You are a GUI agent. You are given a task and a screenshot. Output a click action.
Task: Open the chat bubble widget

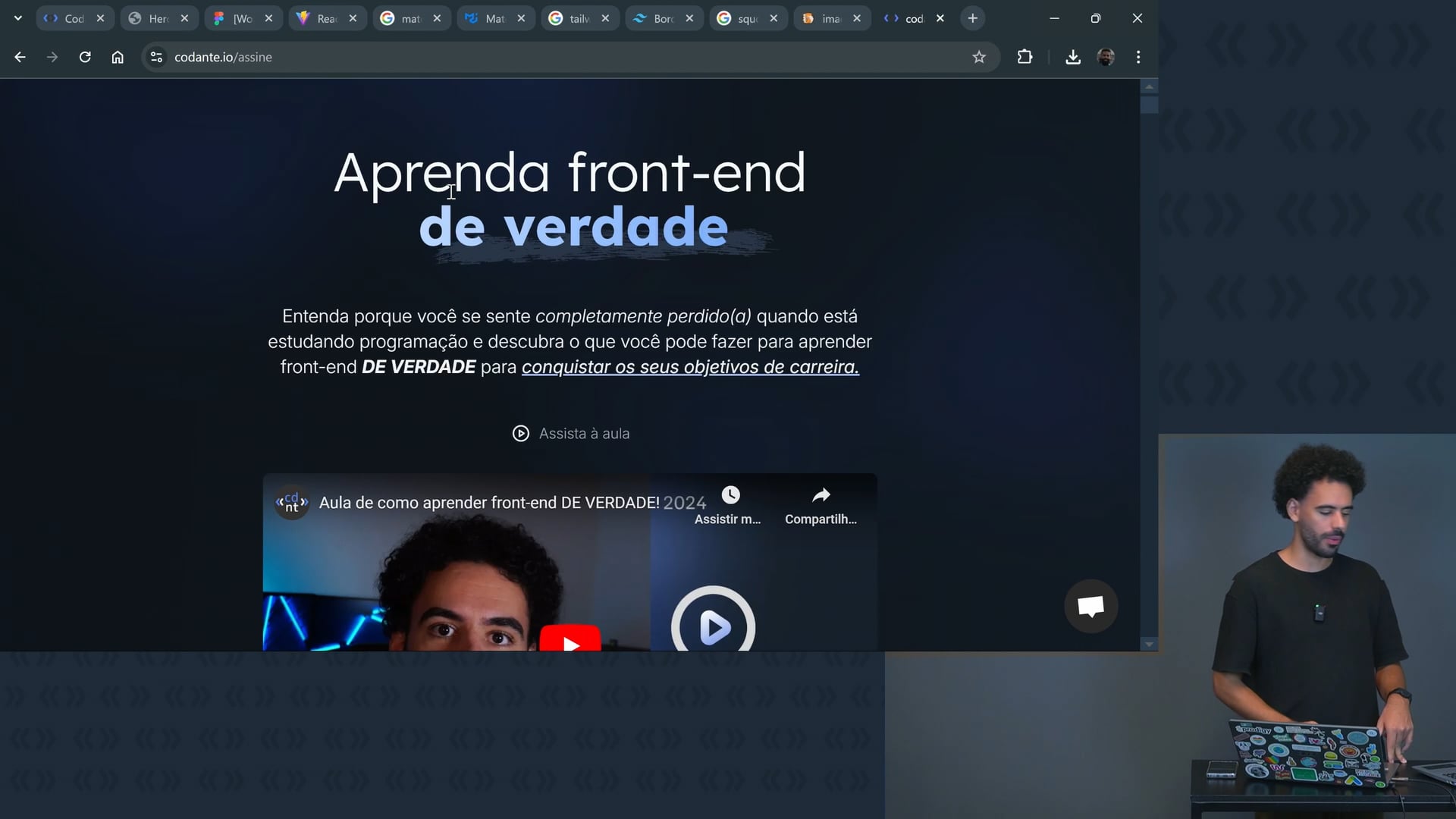(1090, 606)
